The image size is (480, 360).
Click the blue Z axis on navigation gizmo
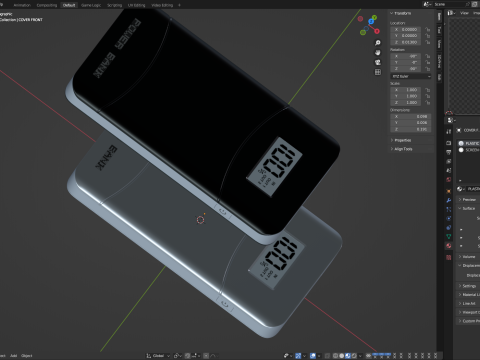371,22
